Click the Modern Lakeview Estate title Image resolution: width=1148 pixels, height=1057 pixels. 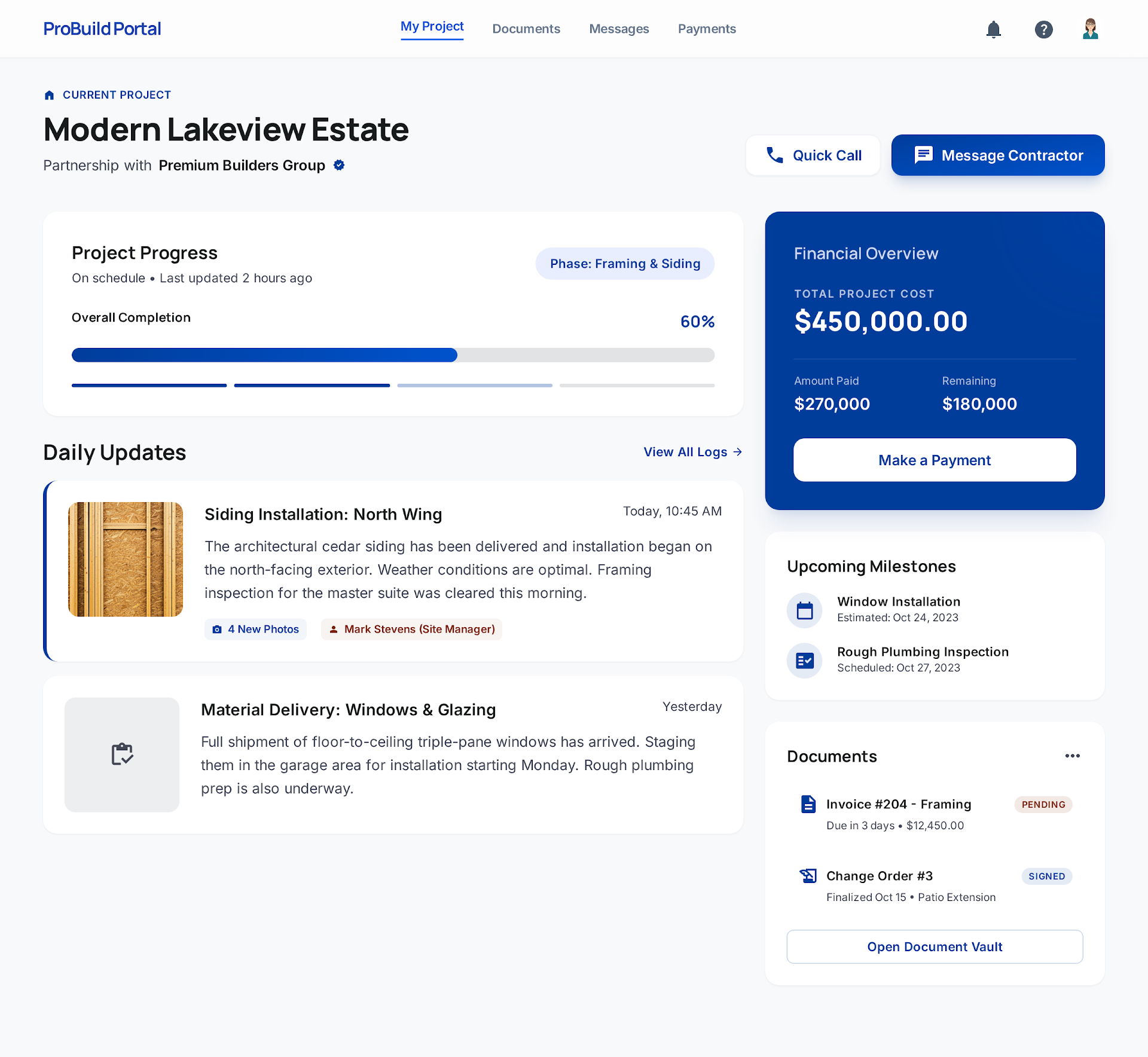tap(226, 130)
